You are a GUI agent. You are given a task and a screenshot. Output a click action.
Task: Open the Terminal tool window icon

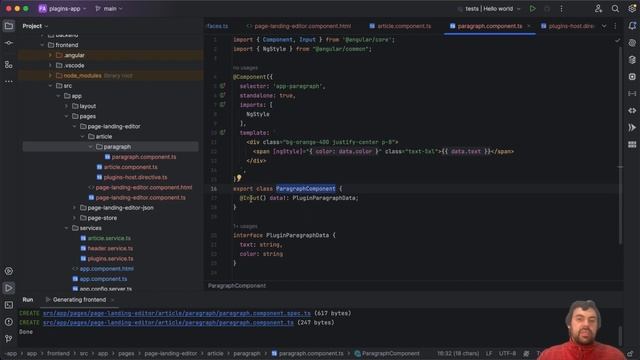point(9,305)
